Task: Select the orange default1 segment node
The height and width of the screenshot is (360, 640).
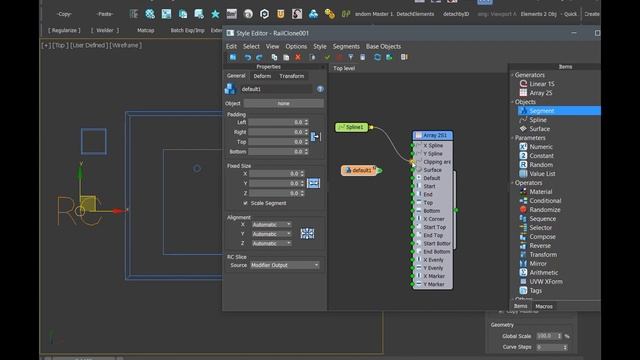Action: pos(359,170)
